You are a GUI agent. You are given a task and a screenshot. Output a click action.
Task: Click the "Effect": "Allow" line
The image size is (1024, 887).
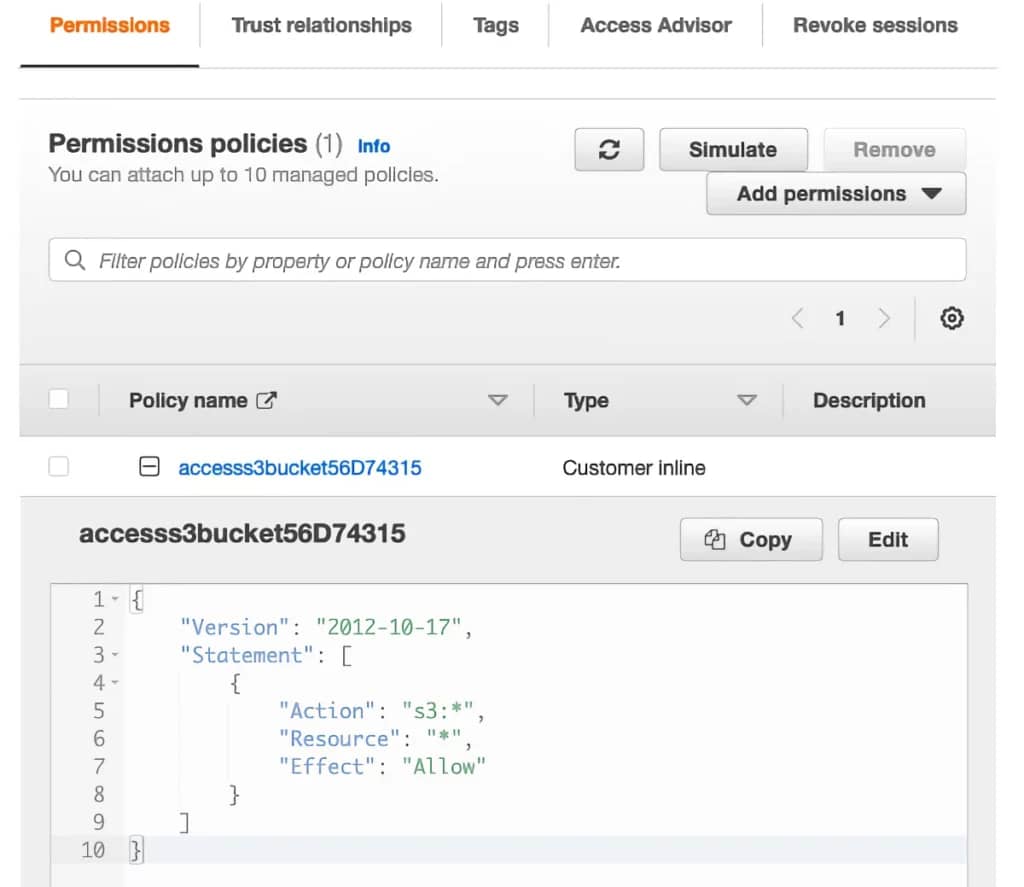tap(382, 766)
